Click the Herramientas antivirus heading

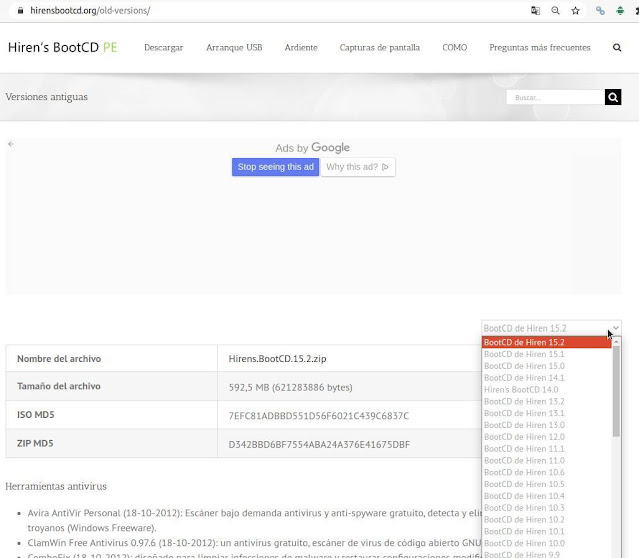coord(56,486)
